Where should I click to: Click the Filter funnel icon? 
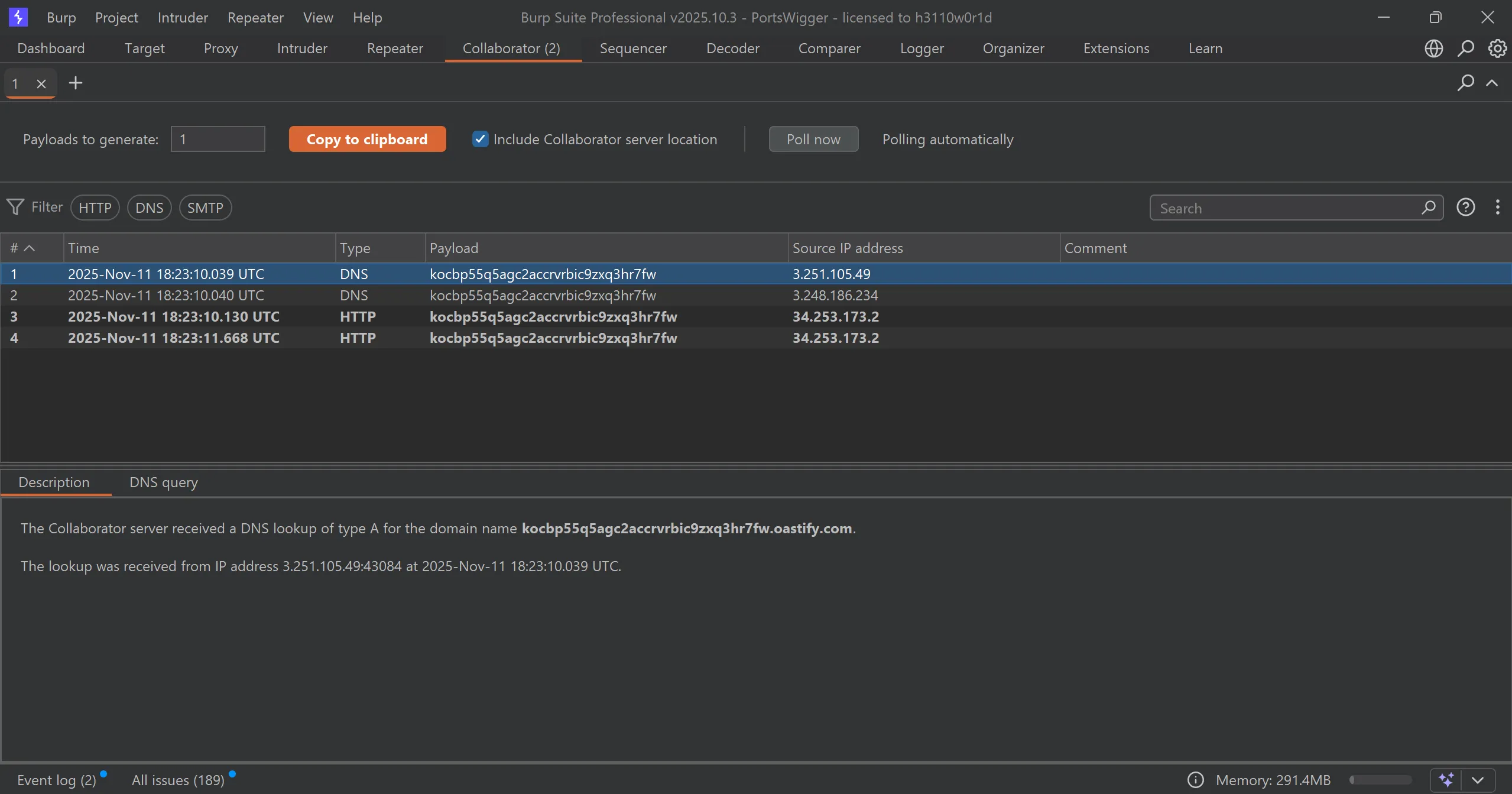15,207
